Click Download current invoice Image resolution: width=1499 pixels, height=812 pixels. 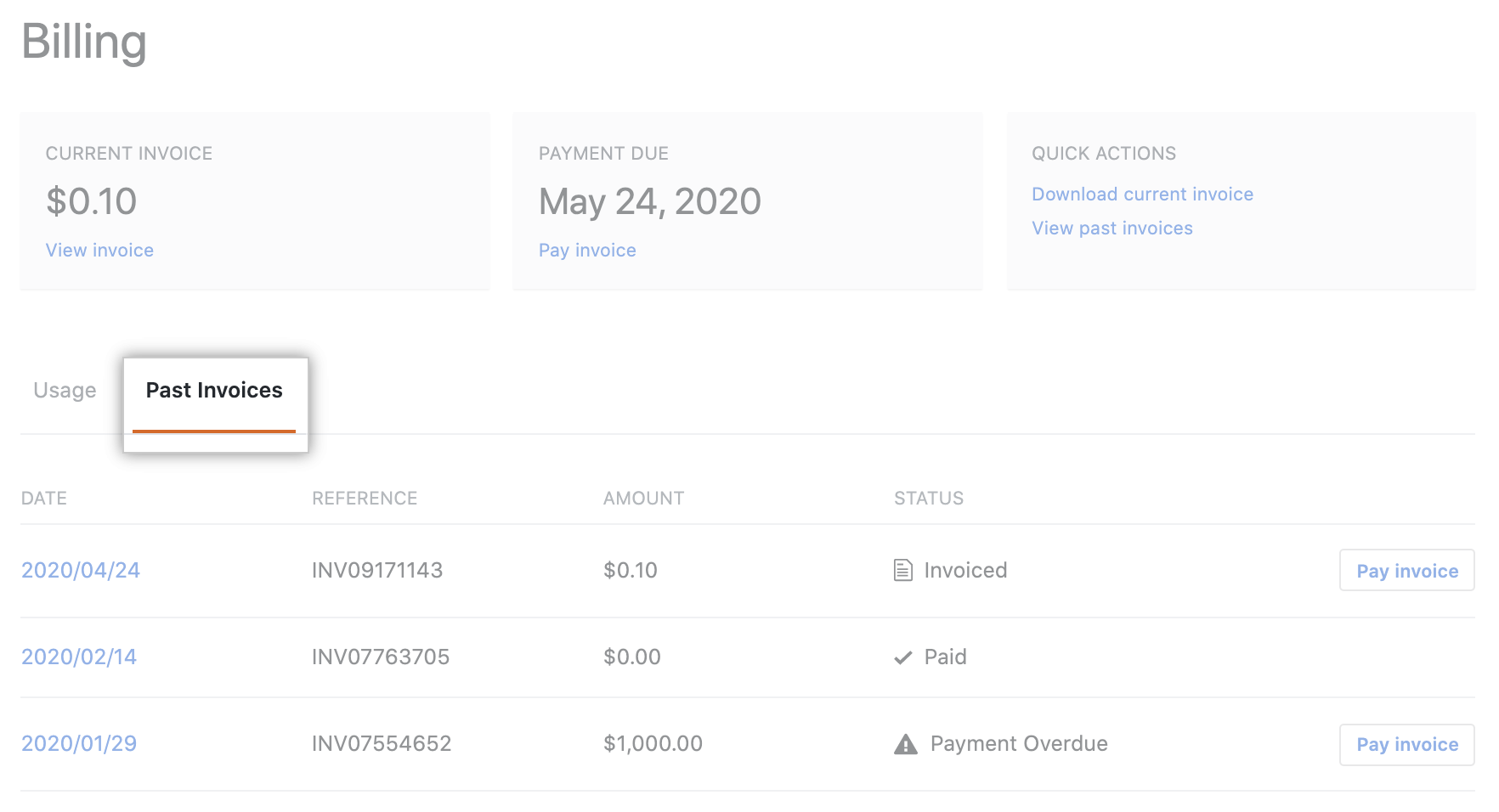pos(1142,195)
